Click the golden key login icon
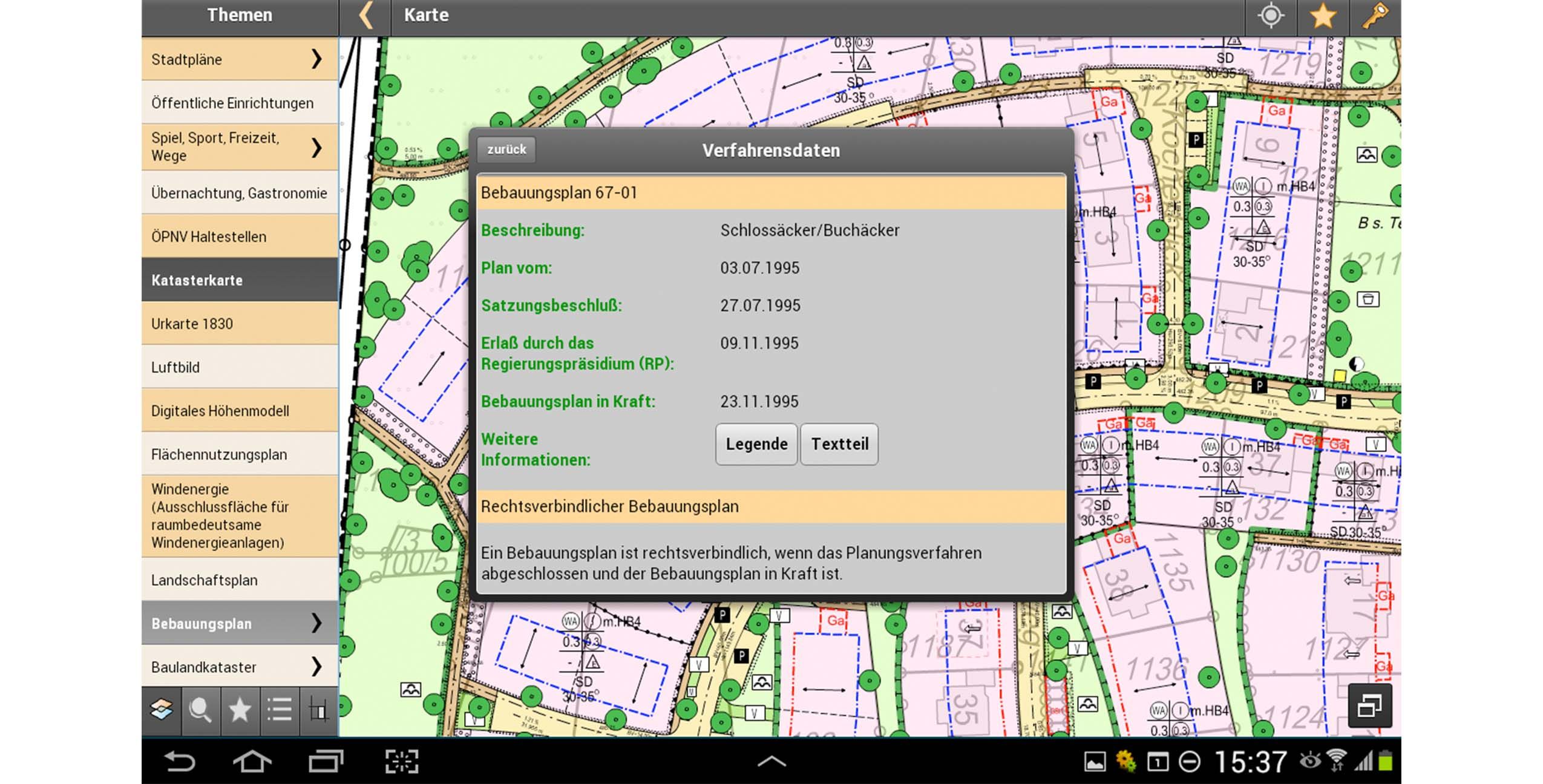This screenshot has height=784, width=1543. [1374, 16]
